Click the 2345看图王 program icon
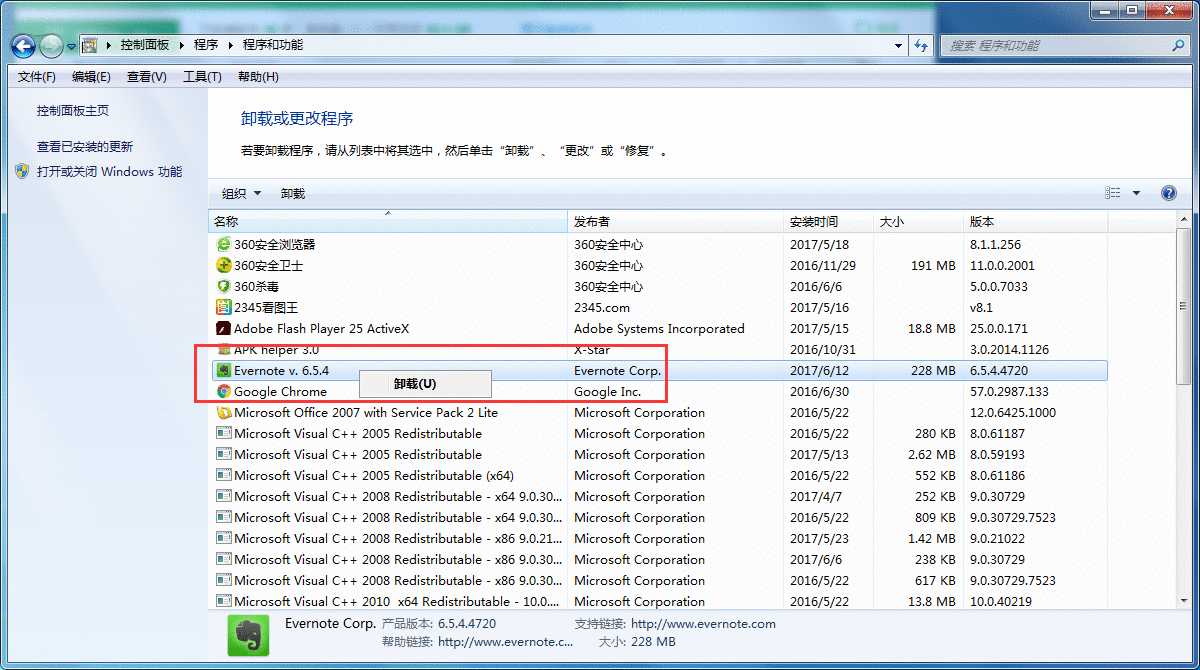The height and width of the screenshot is (670, 1200). pyautogui.click(x=224, y=308)
